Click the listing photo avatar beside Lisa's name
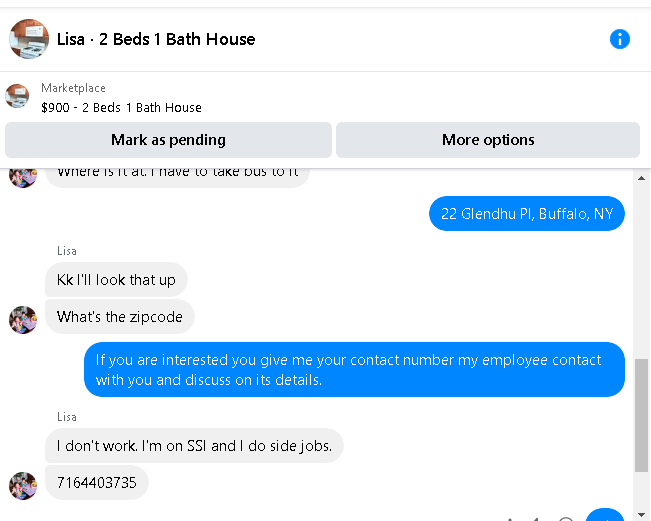This screenshot has width=651, height=521. pyautogui.click(x=29, y=39)
